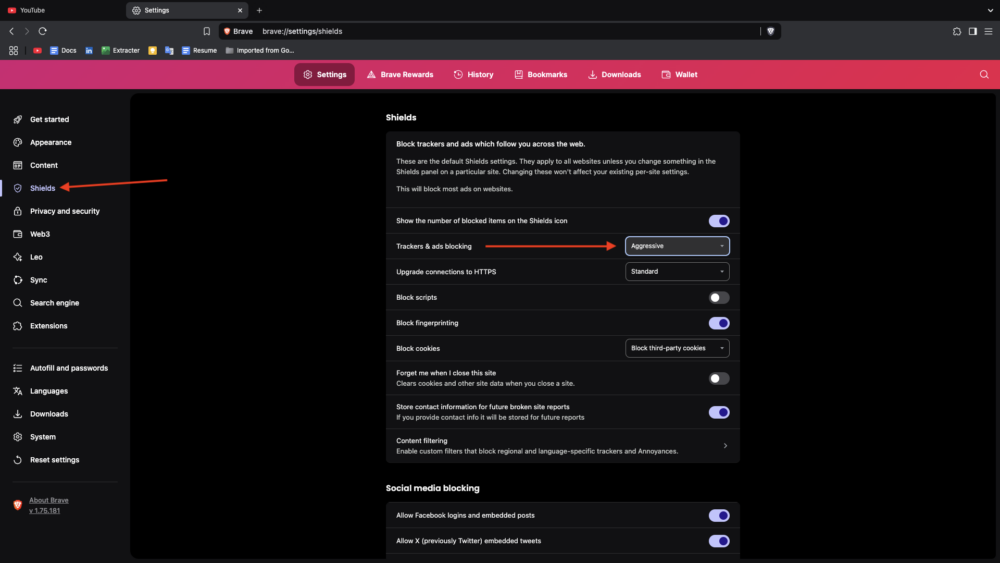Select Shields in the sidebar
The width and height of the screenshot is (1000, 563).
[34, 188]
